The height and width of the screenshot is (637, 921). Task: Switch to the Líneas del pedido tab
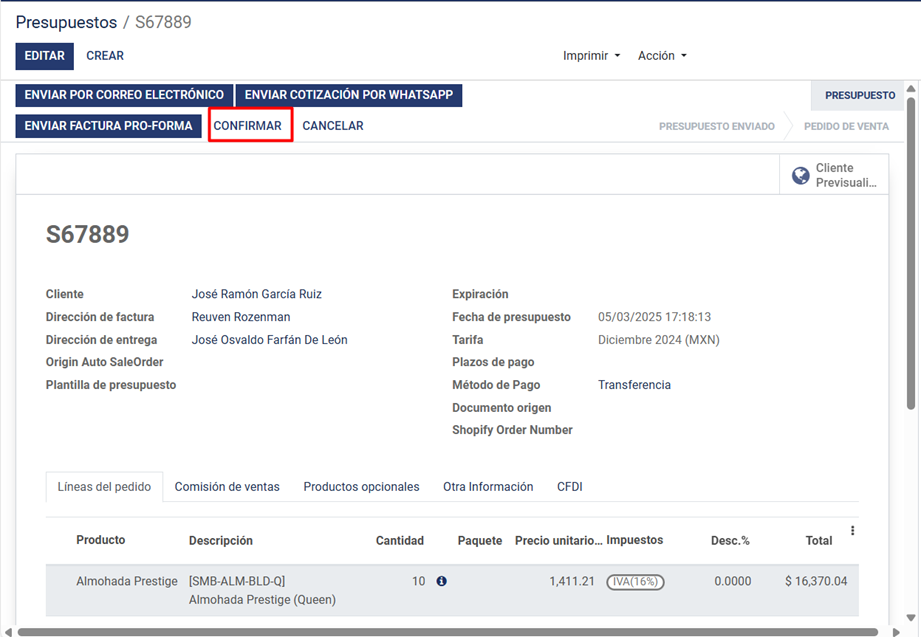click(x=104, y=487)
